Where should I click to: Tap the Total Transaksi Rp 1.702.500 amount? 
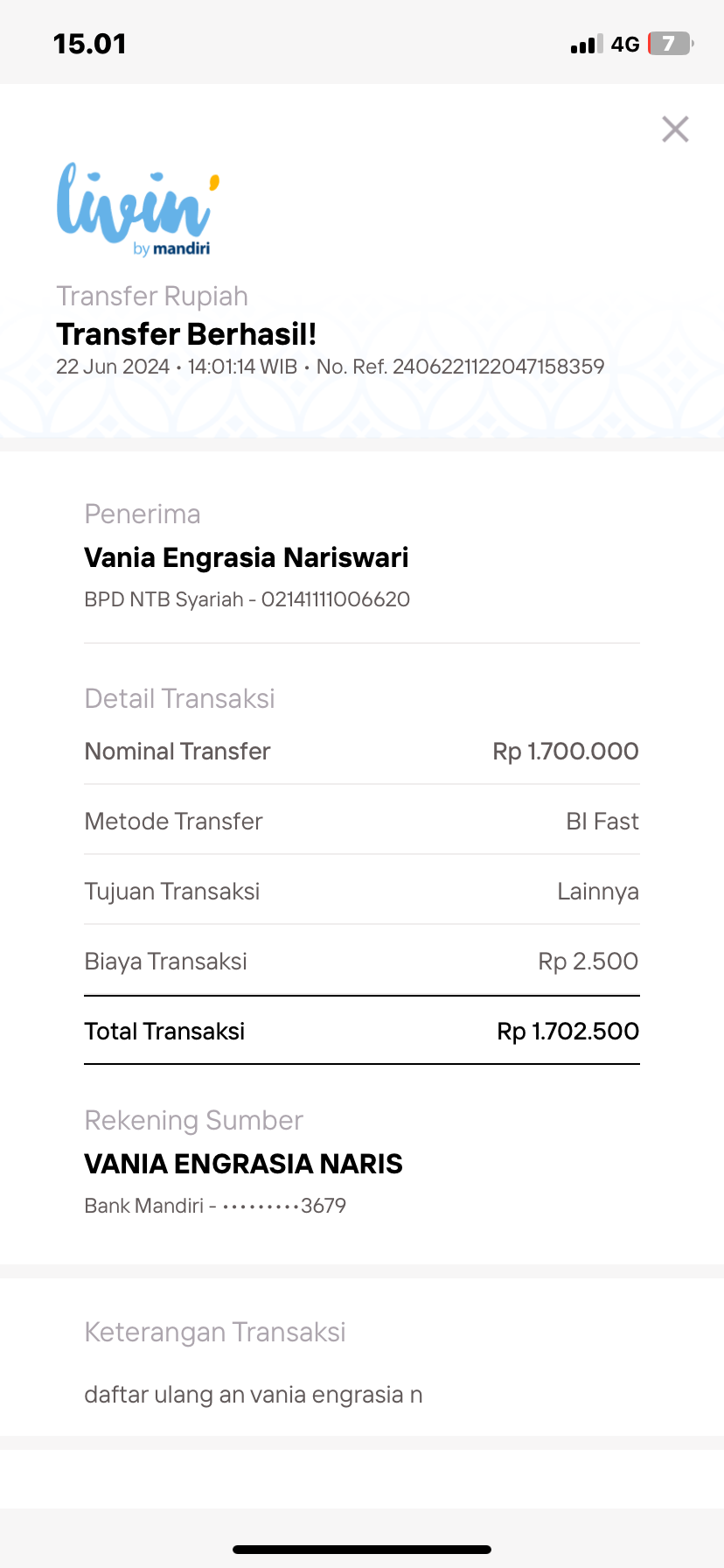(568, 1031)
